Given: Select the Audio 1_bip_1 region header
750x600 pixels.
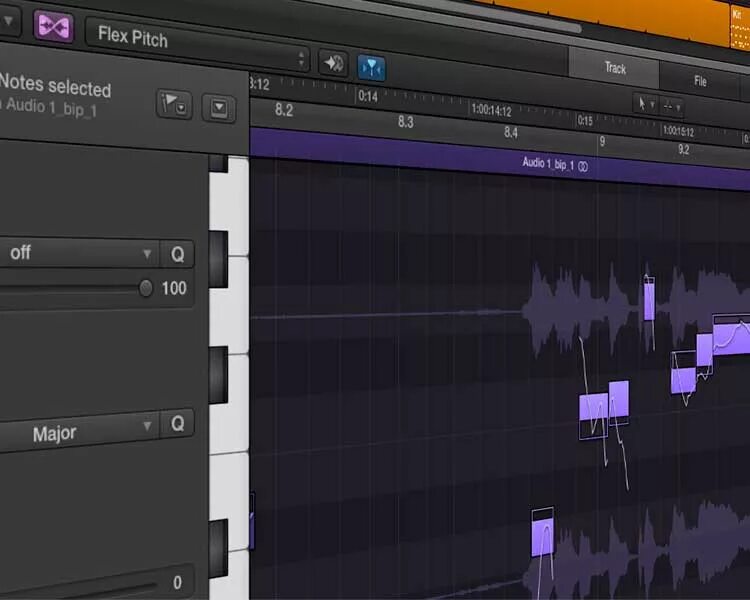Looking at the screenshot, I should click(x=499, y=158).
